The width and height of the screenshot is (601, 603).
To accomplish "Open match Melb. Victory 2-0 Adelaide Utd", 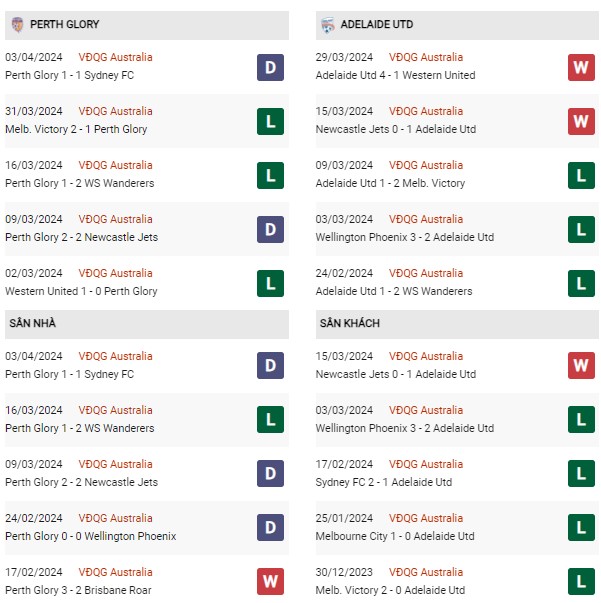I will coord(390,590).
